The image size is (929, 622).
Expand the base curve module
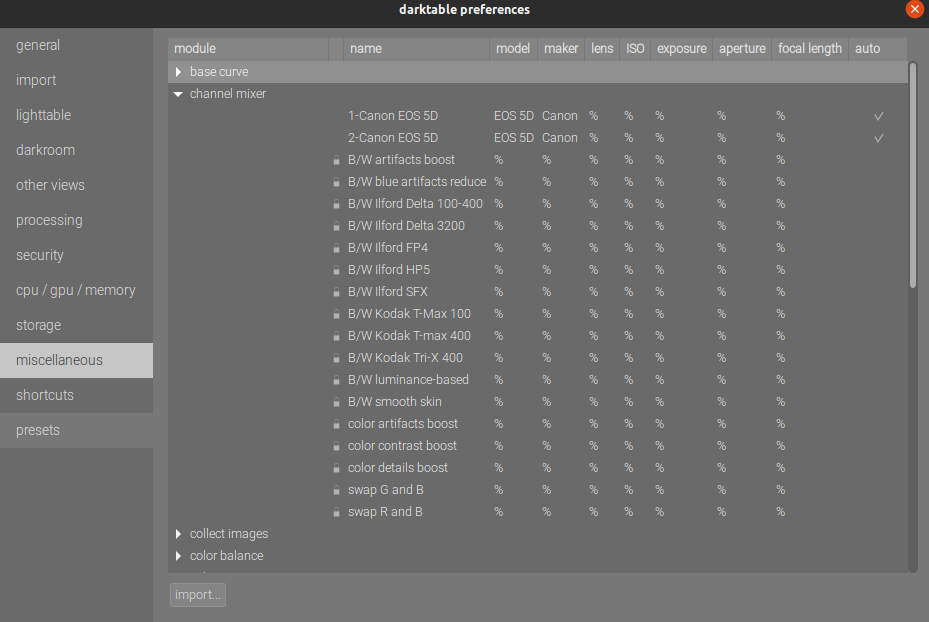[x=178, y=72]
